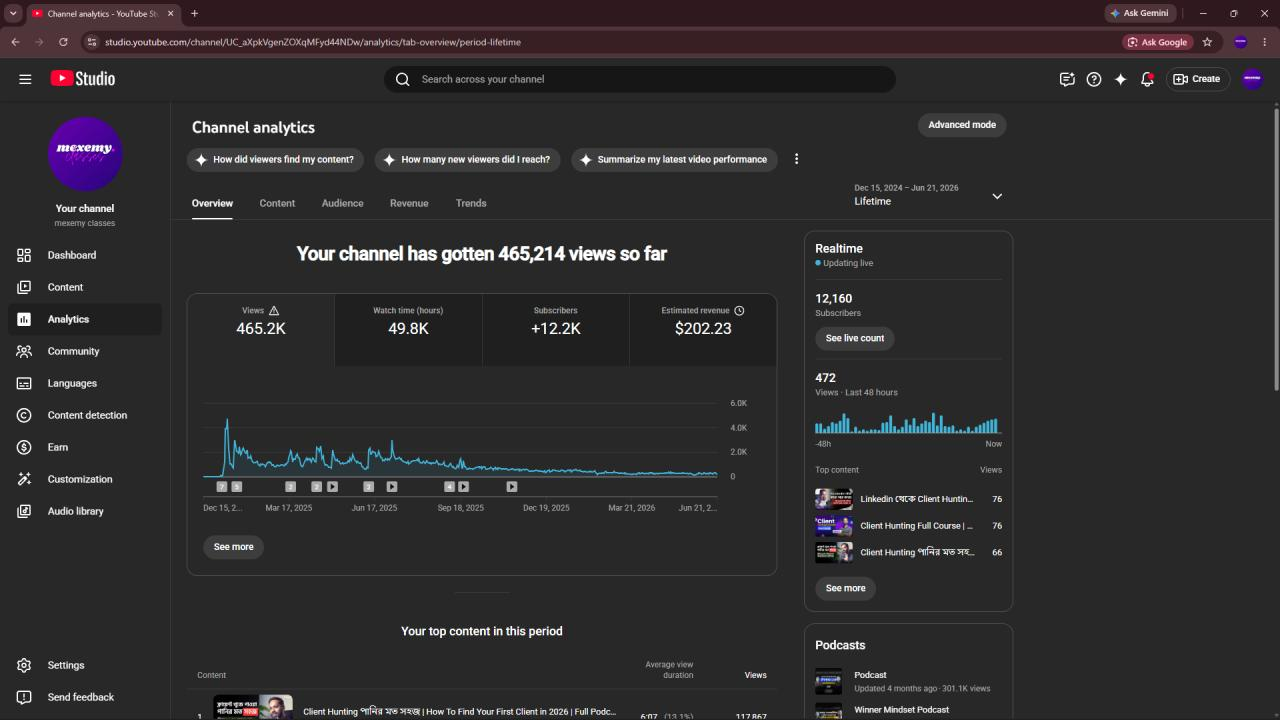Open the account avatar in Studio header
This screenshot has width=1280, height=720.
(1252, 79)
